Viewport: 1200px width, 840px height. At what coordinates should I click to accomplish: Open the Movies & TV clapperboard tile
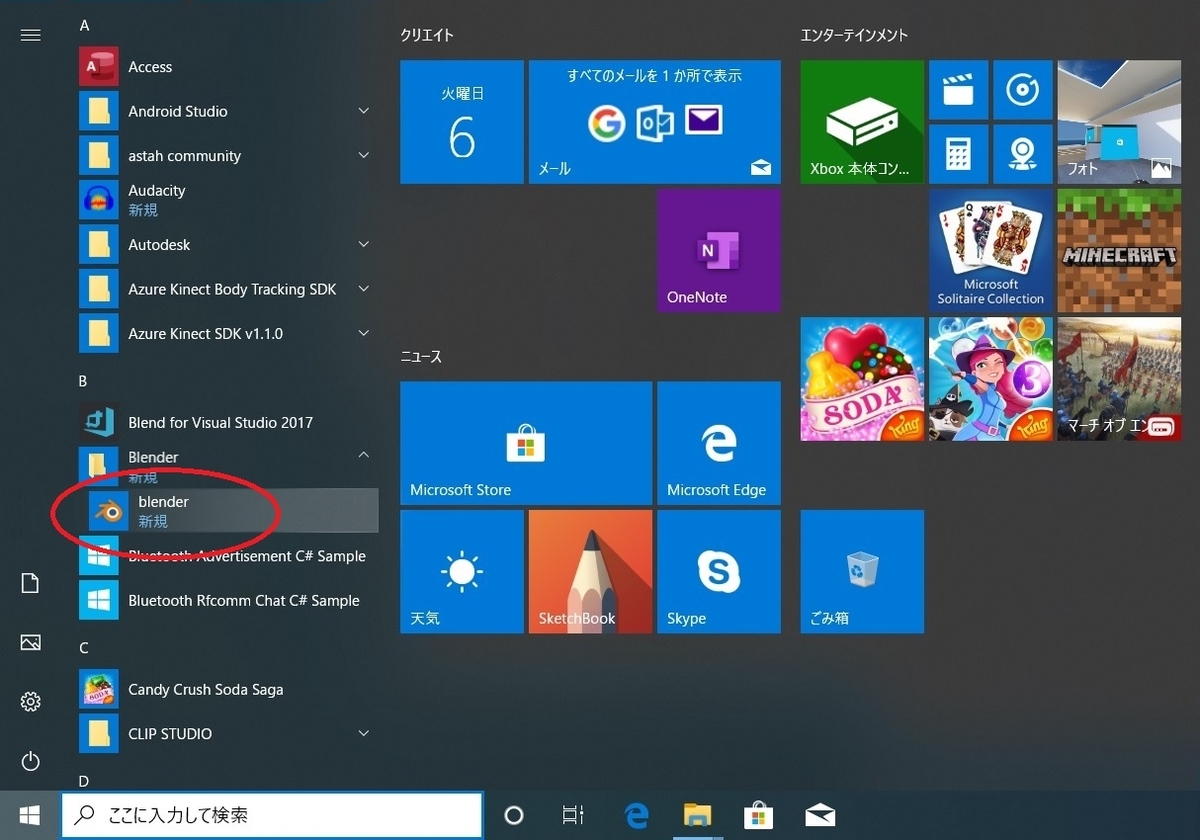click(958, 90)
